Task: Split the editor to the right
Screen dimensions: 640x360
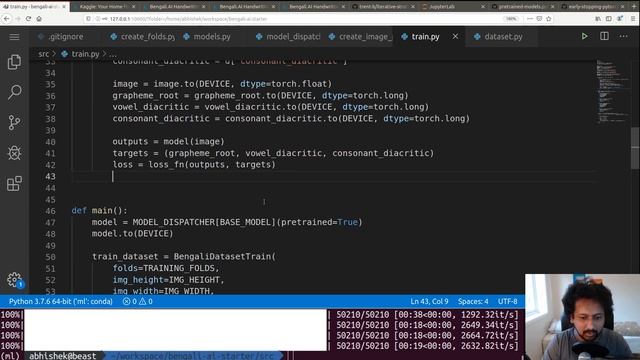Action: point(604,36)
